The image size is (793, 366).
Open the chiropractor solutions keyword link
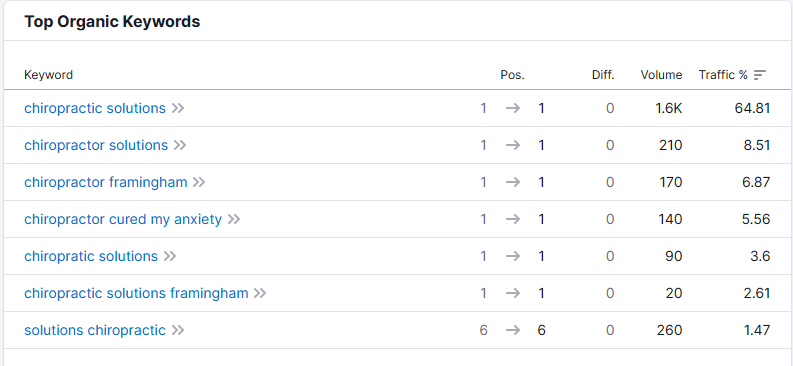96,146
